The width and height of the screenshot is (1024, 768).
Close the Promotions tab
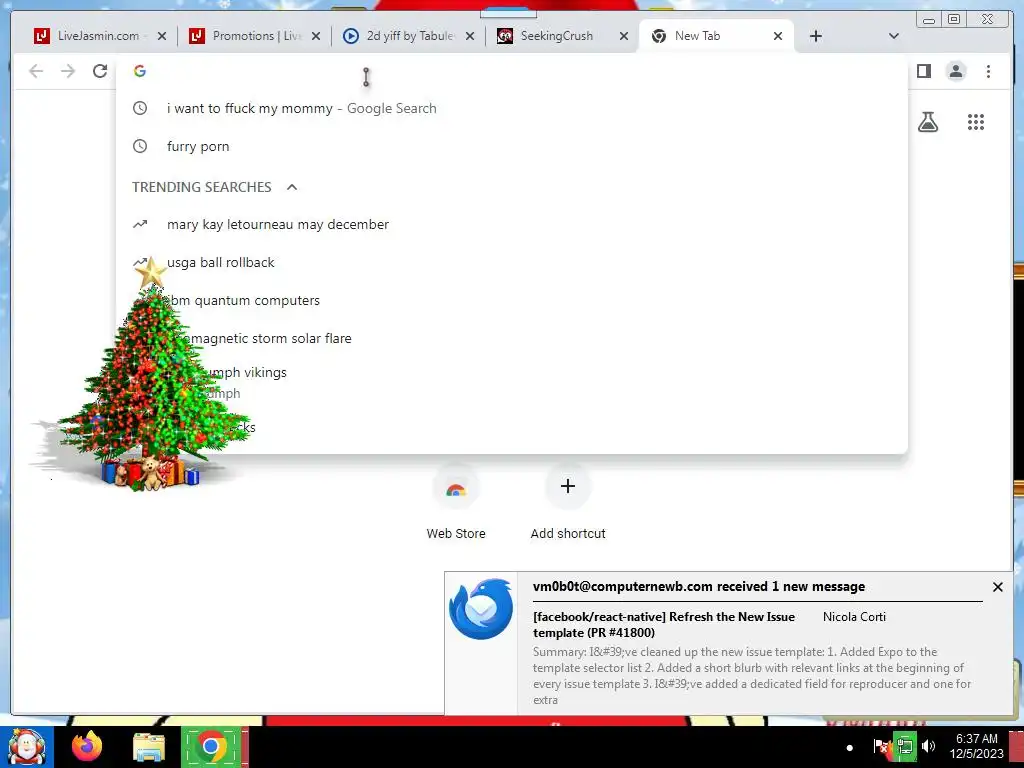316,36
